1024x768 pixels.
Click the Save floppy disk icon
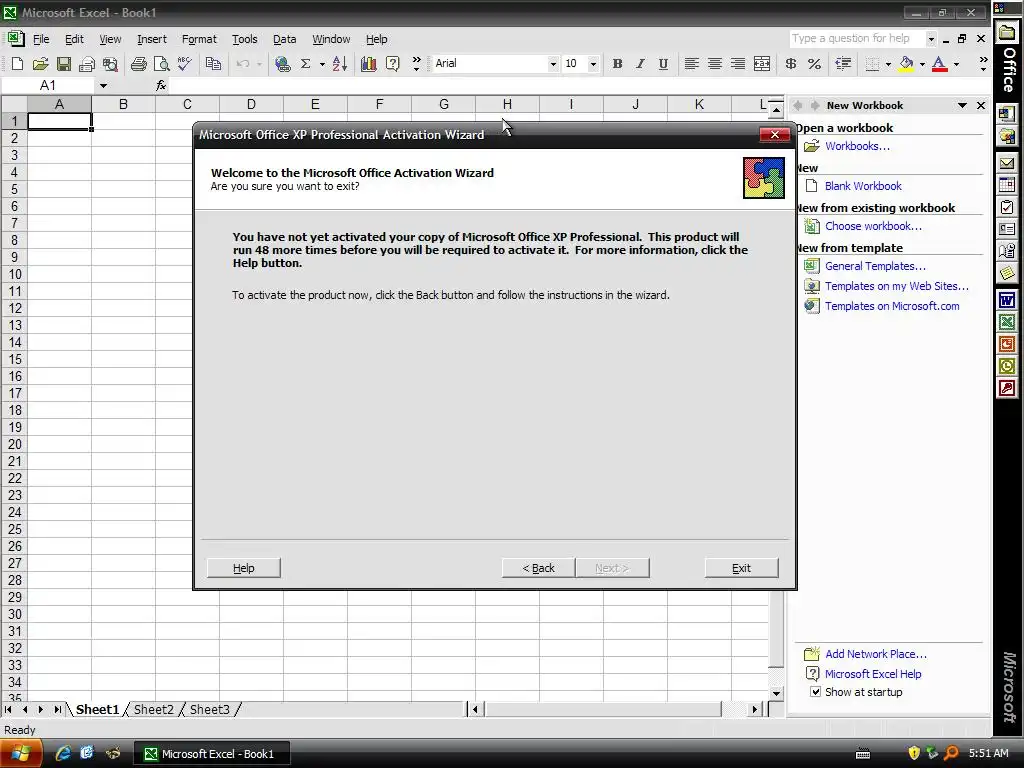point(63,63)
